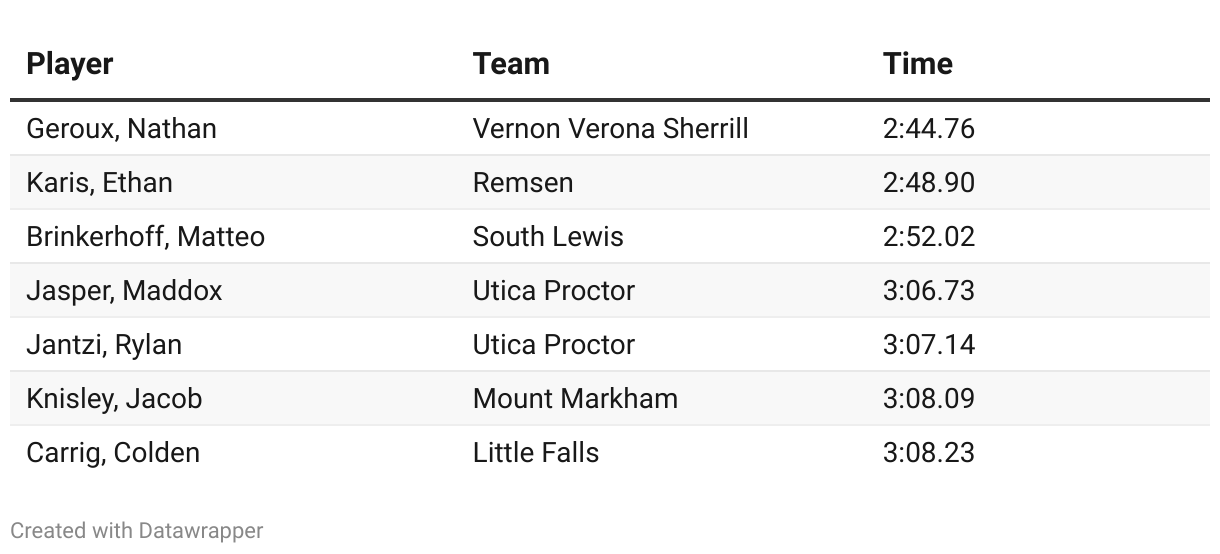Screen dimensions: 1220x554
Task: Select the Jasper, Maddox name cell
Action: (x=124, y=291)
